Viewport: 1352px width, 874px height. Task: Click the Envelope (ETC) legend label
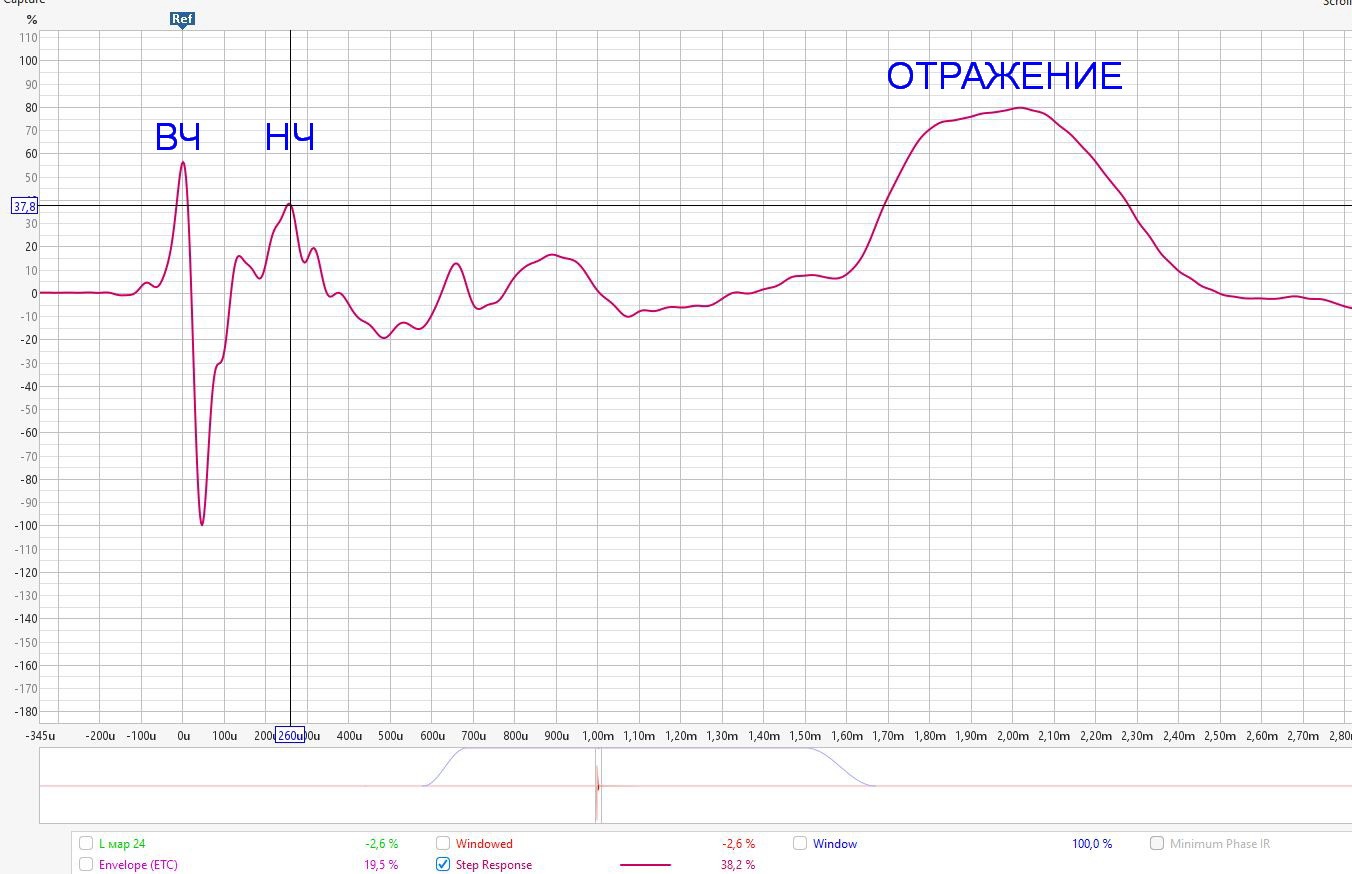click(x=138, y=864)
